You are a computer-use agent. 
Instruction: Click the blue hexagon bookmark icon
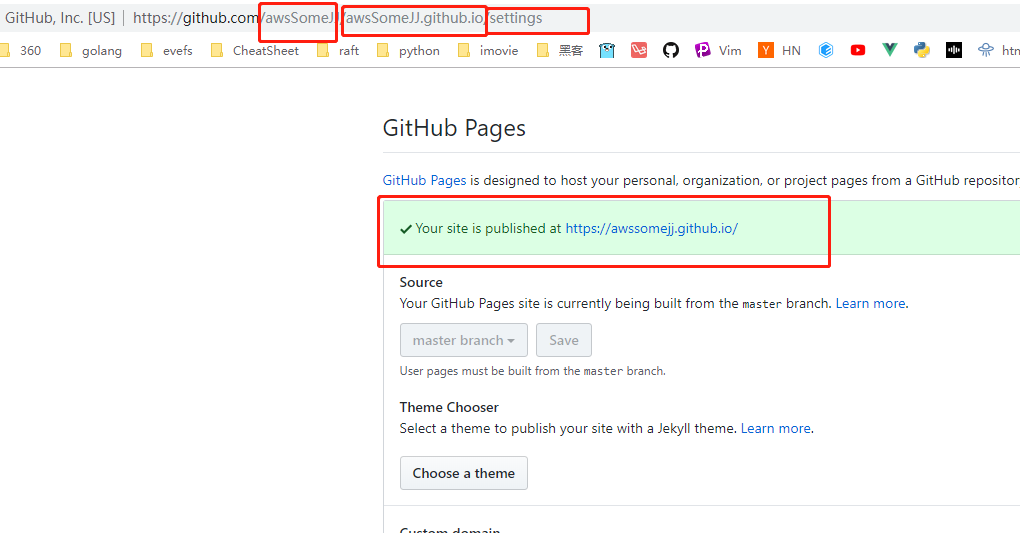[x=825, y=50]
